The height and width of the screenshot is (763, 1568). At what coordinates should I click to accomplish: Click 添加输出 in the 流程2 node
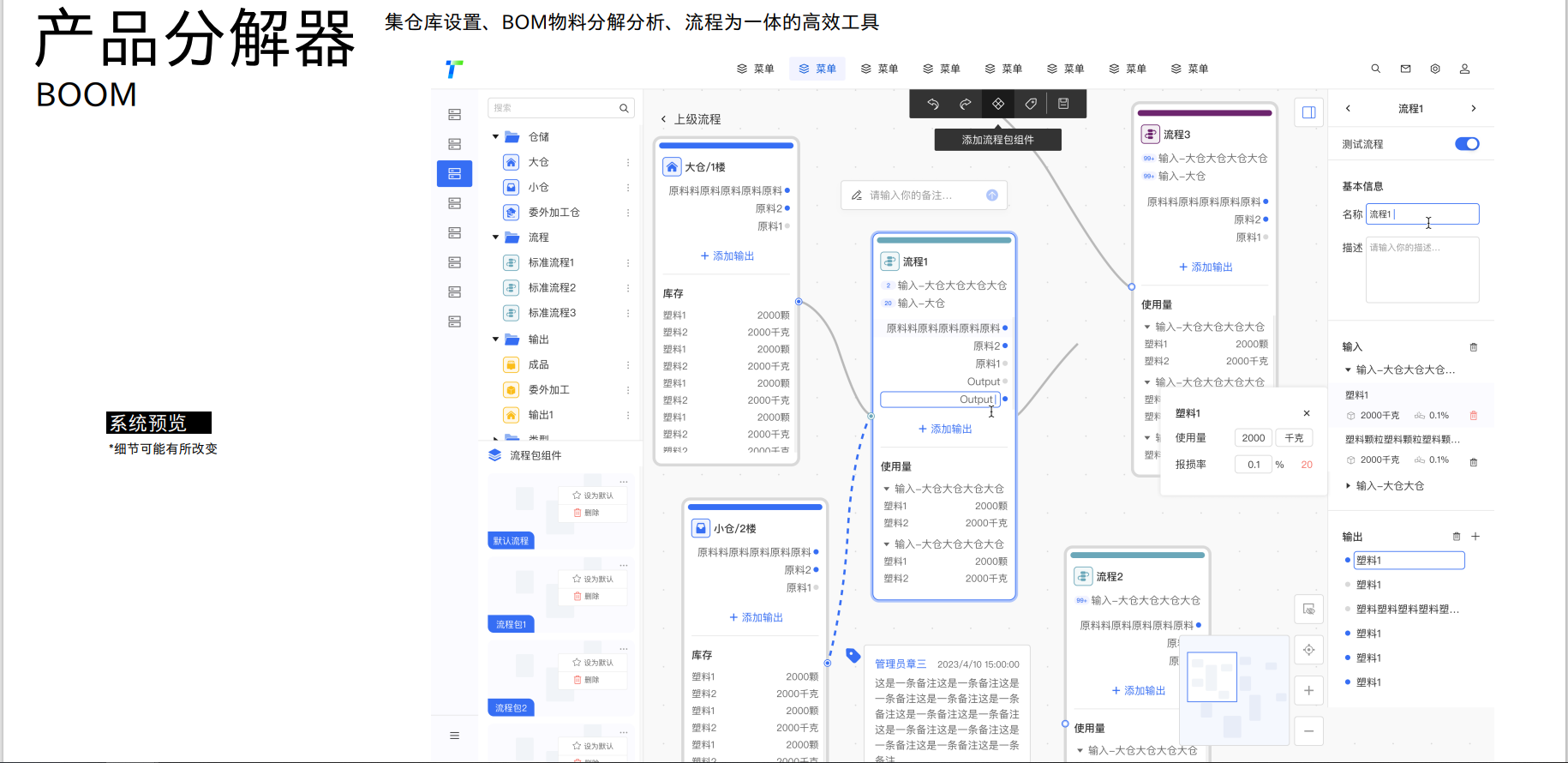1138,691
